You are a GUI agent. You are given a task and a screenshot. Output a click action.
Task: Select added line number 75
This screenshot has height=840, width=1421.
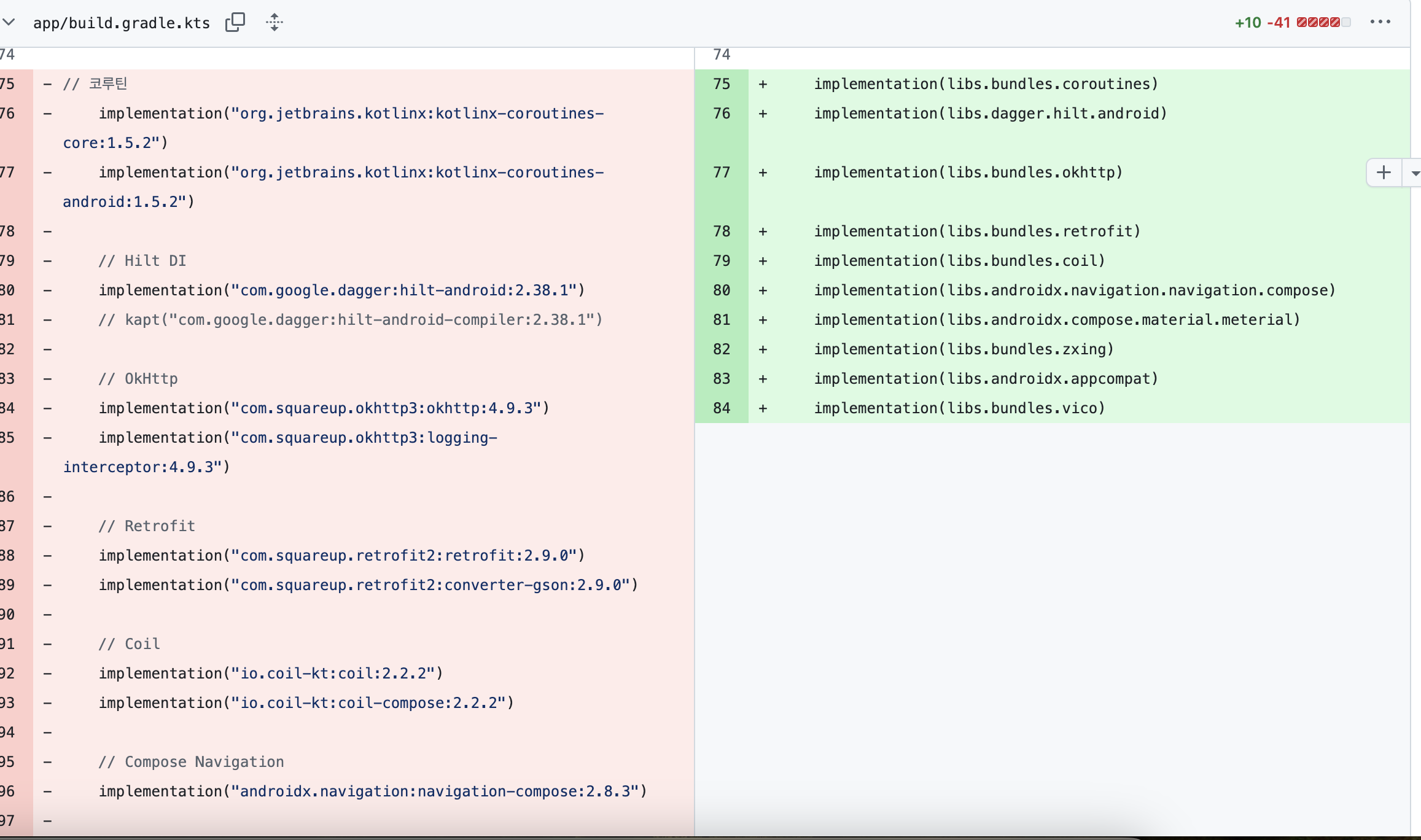coord(722,84)
